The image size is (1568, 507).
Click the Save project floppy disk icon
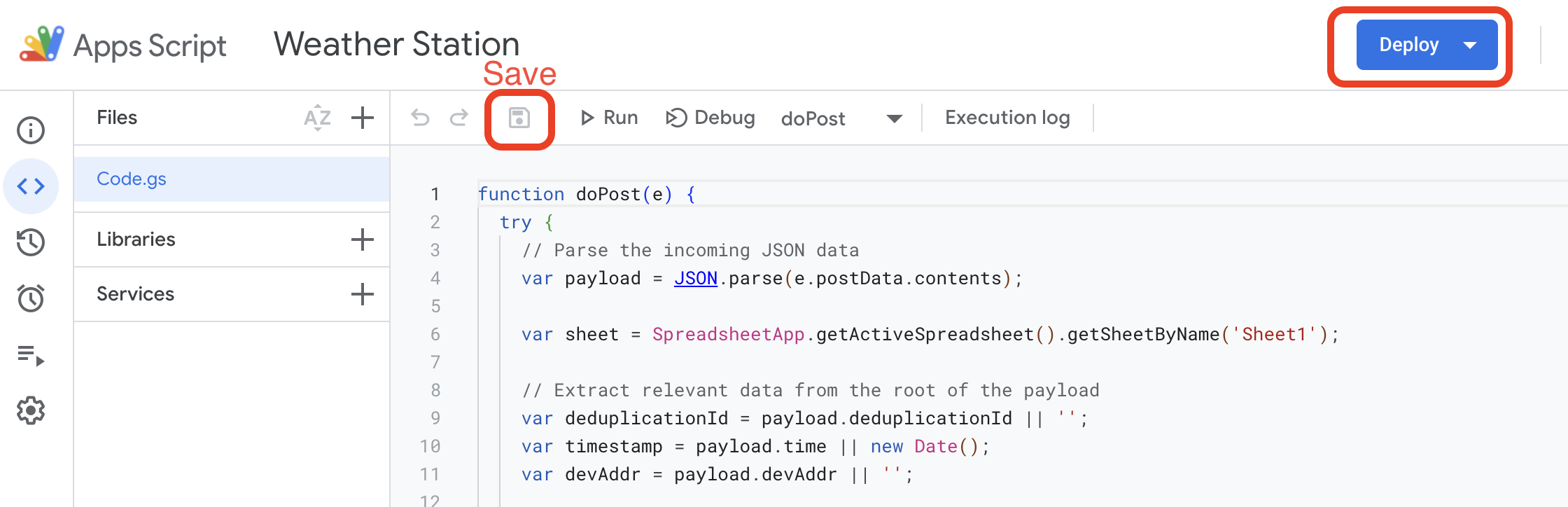pos(519,118)
